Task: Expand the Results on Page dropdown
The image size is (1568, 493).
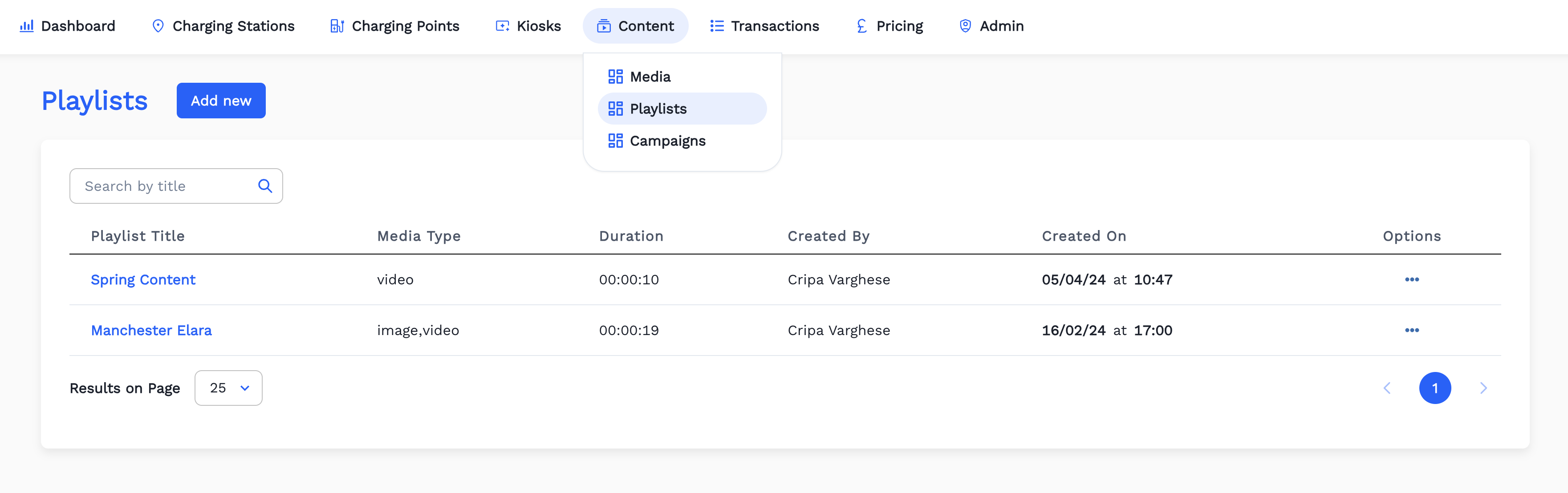Action: tap(228, 388)
